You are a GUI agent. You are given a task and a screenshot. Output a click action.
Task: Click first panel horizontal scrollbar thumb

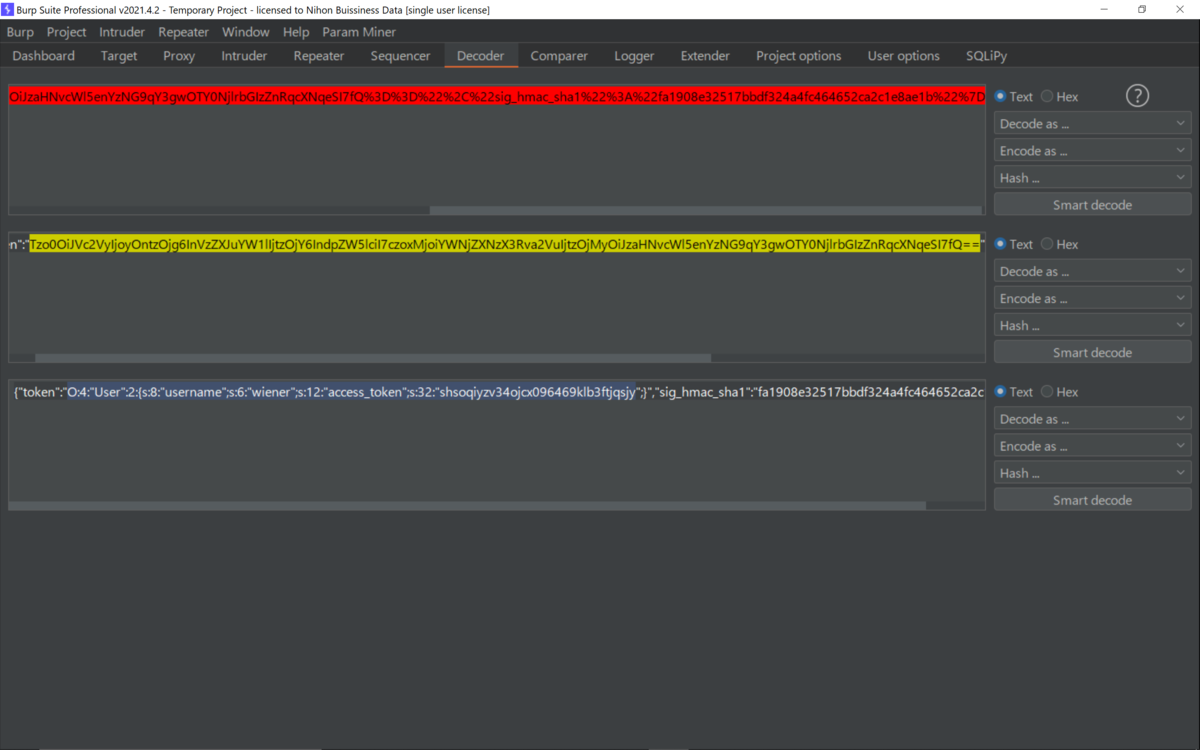(705, 210)
